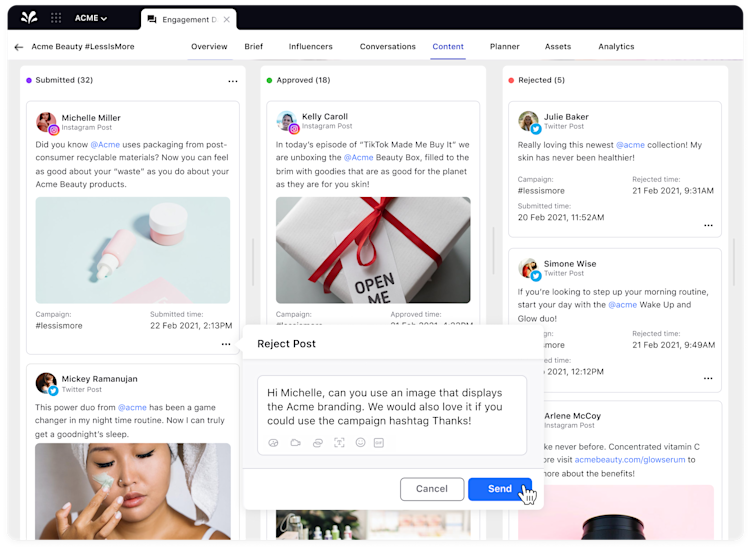
Task: Click Simone Wise's profile avatar
Action: [528, 268]
